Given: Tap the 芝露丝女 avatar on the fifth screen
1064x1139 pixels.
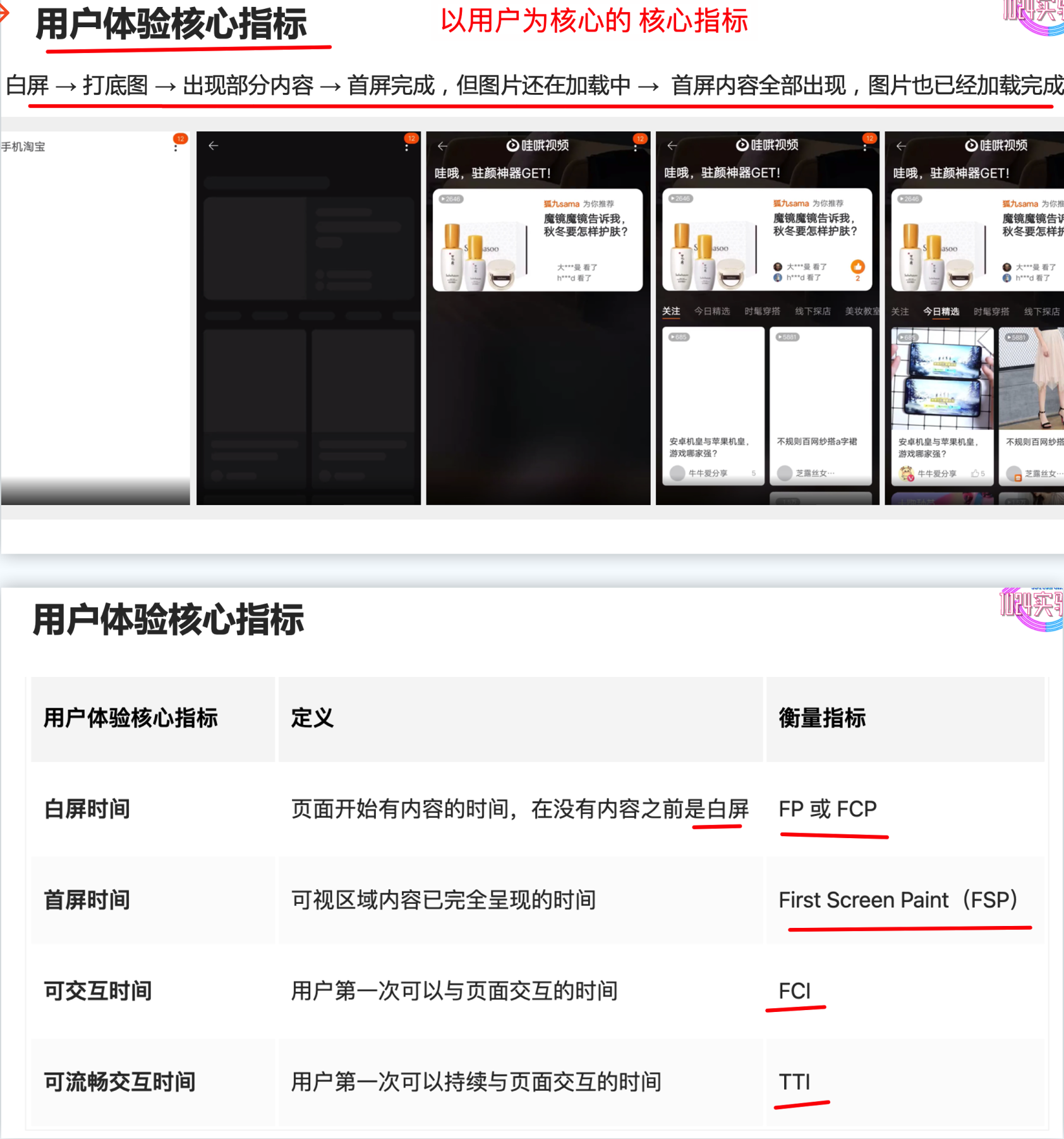Looking at the screenshot, I should coord(1014,473).
